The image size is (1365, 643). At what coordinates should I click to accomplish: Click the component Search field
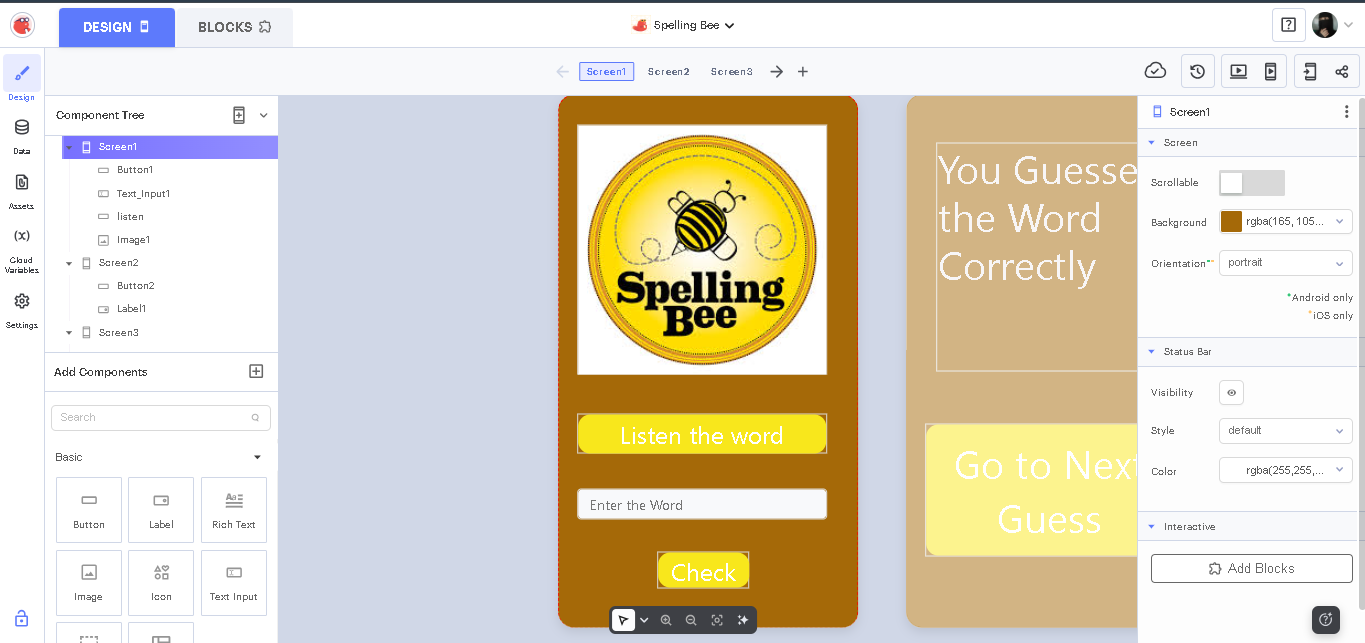point(161,417)
